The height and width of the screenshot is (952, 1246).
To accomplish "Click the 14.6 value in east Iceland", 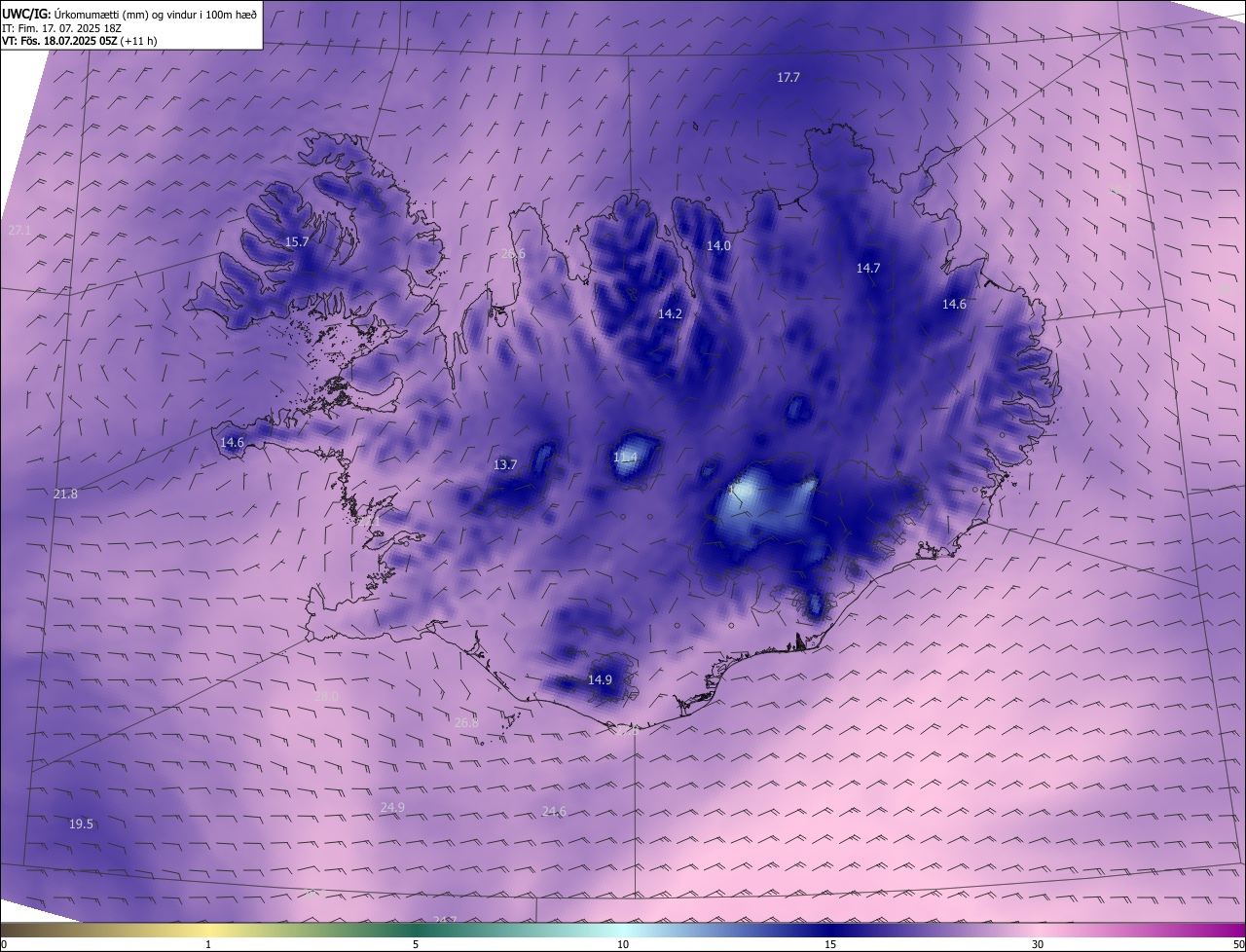I will pos(954,304).
